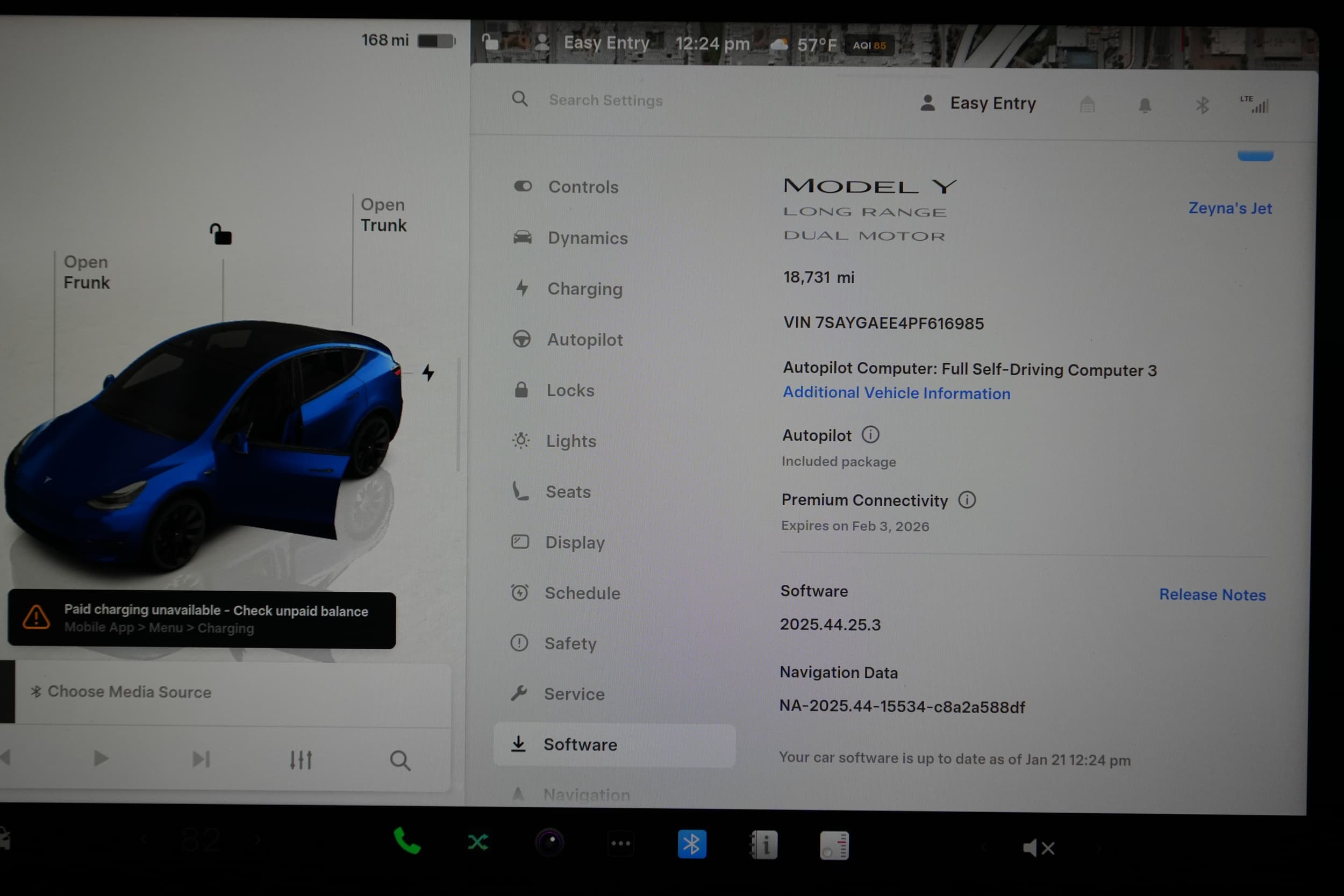This screenshot has width=1344, height=896.
Task: Open the Phone app in the taskbar
Action: [408, 842]
